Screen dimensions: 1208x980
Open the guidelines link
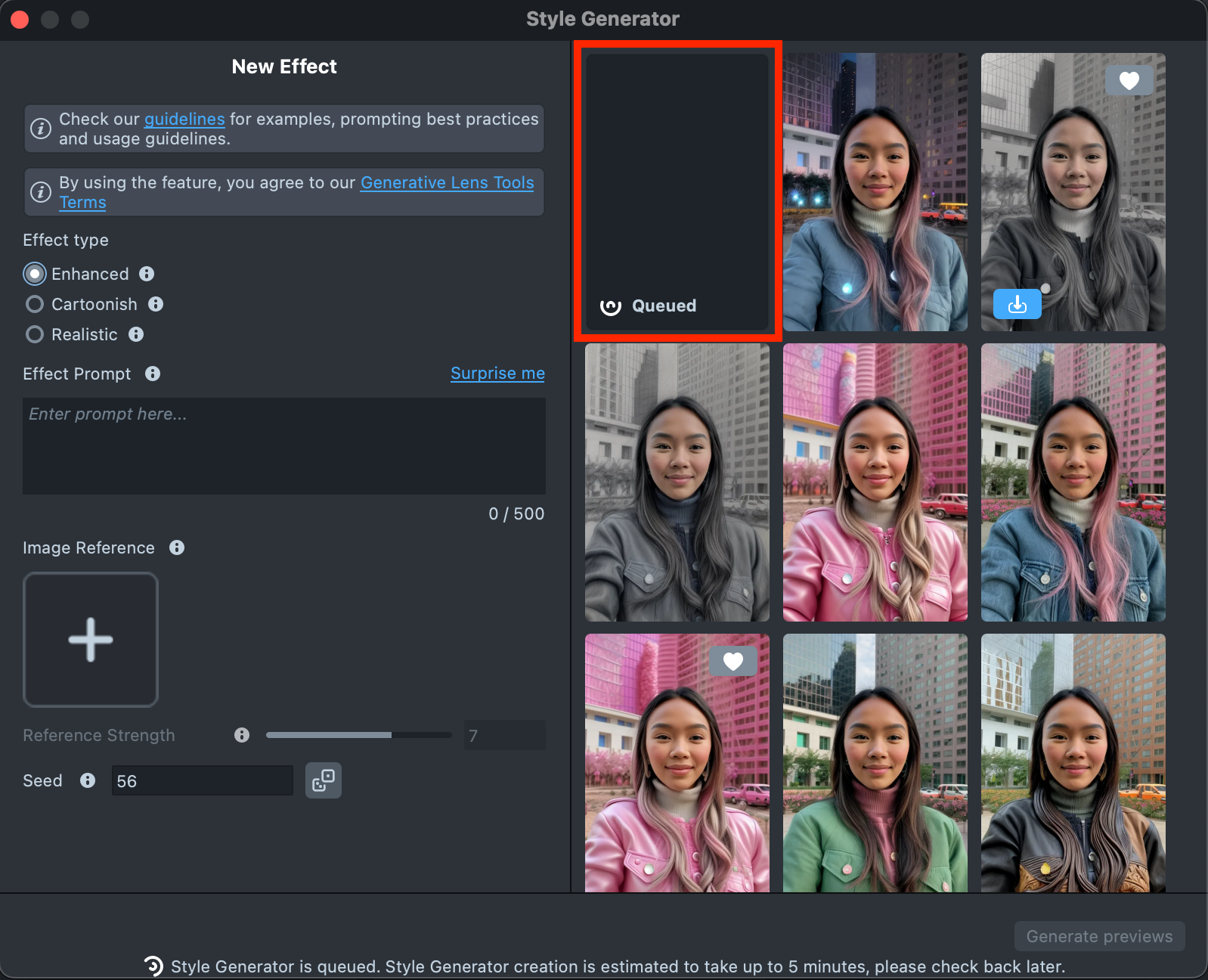(x=184, y=119)
